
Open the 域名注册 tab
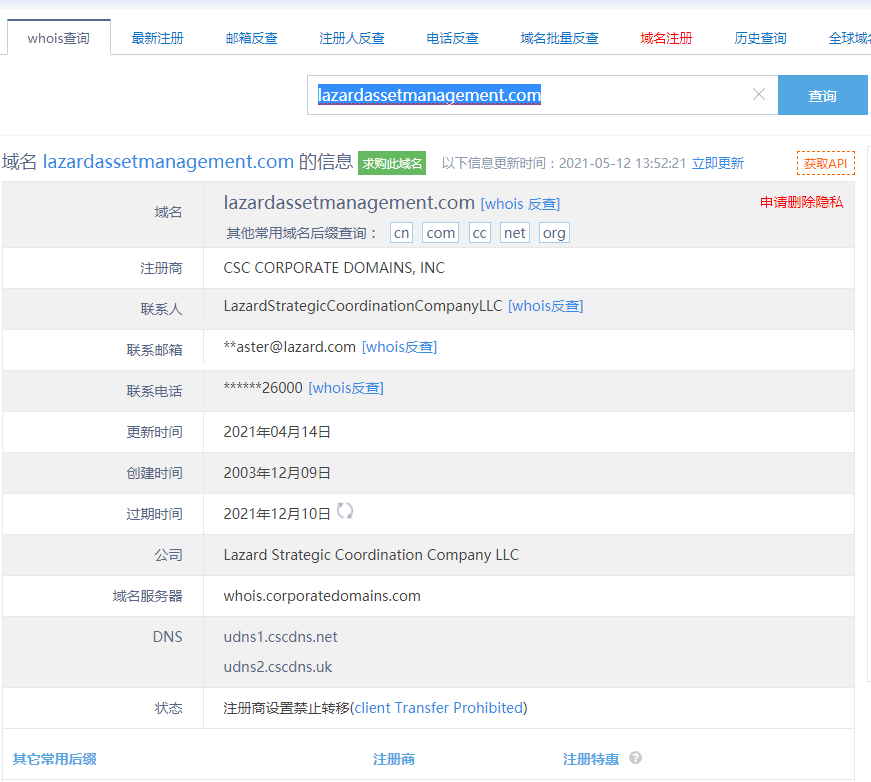point(666,38)
